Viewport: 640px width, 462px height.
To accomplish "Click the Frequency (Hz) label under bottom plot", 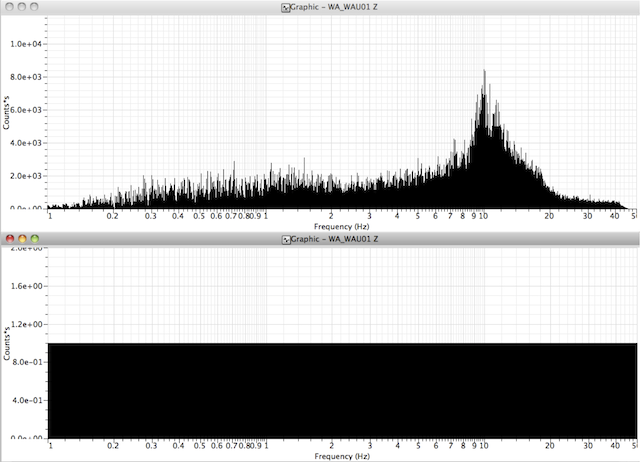I will click(342, 456).
